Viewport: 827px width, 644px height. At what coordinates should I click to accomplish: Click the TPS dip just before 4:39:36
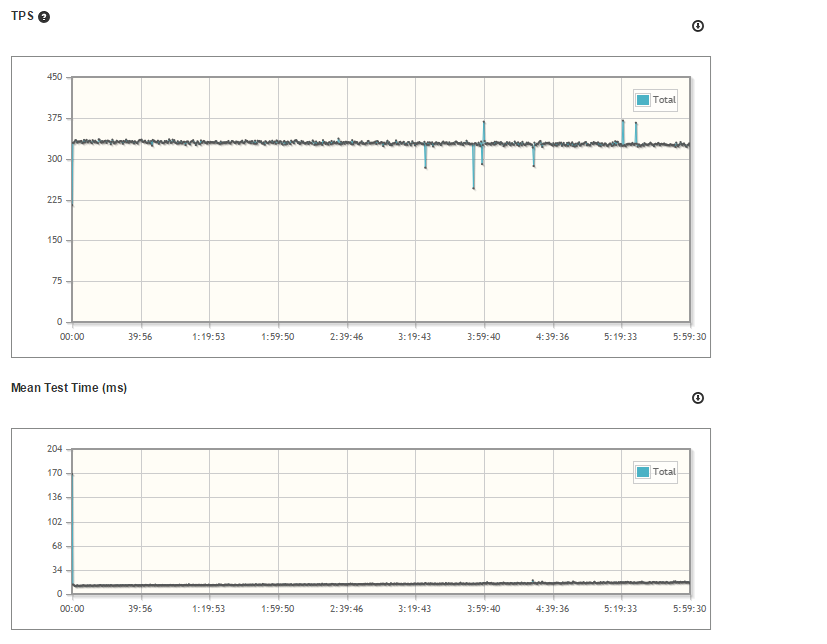tap(534, 165)
